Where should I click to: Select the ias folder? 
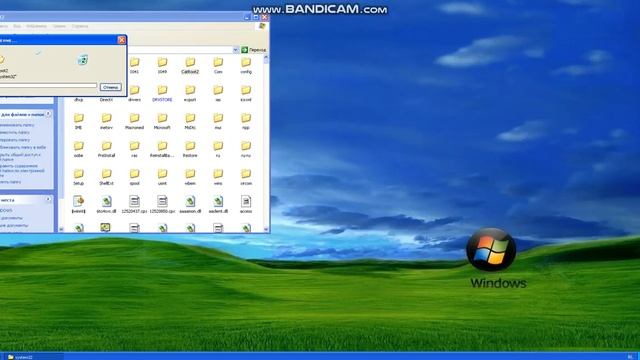218,93
